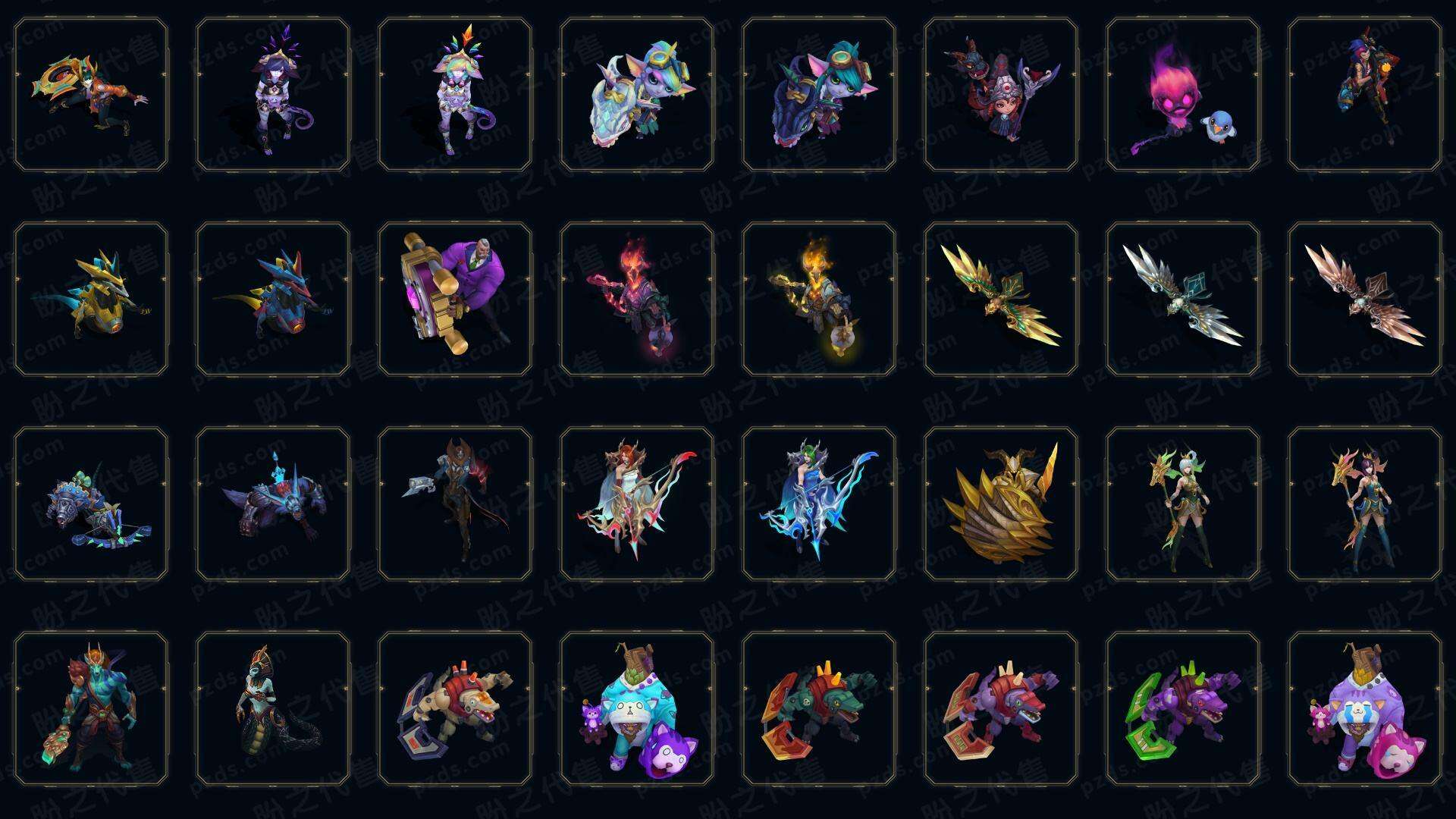Screen dimensions: 1456x819
Task: Click the neon green-bladed purple crocodile
Action: pyautogui.click(x=1183, y=708)
